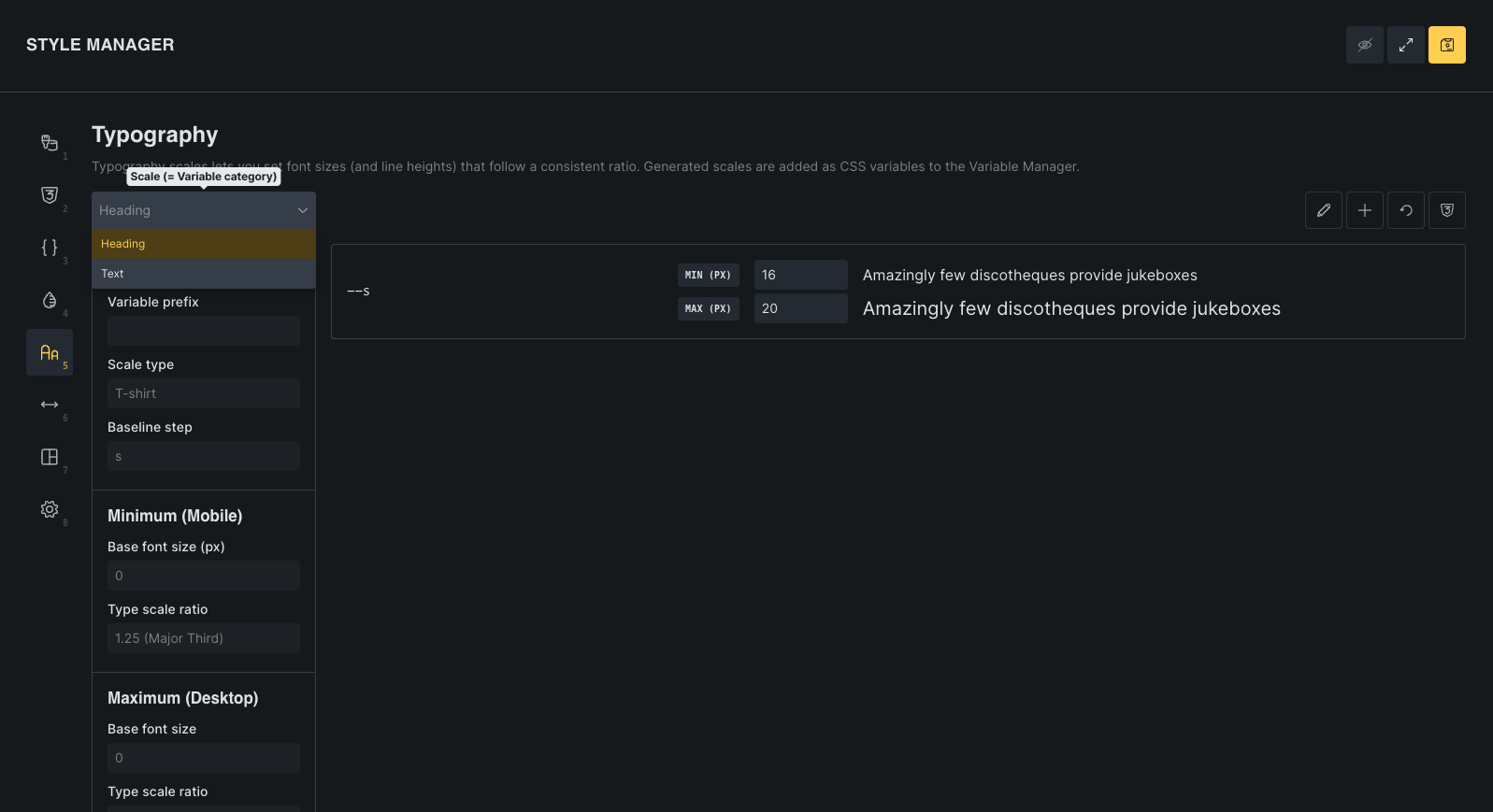The image size is (1493, 812).
Task: Open the curly braces variables tab
Action: (x=50, y=248)
